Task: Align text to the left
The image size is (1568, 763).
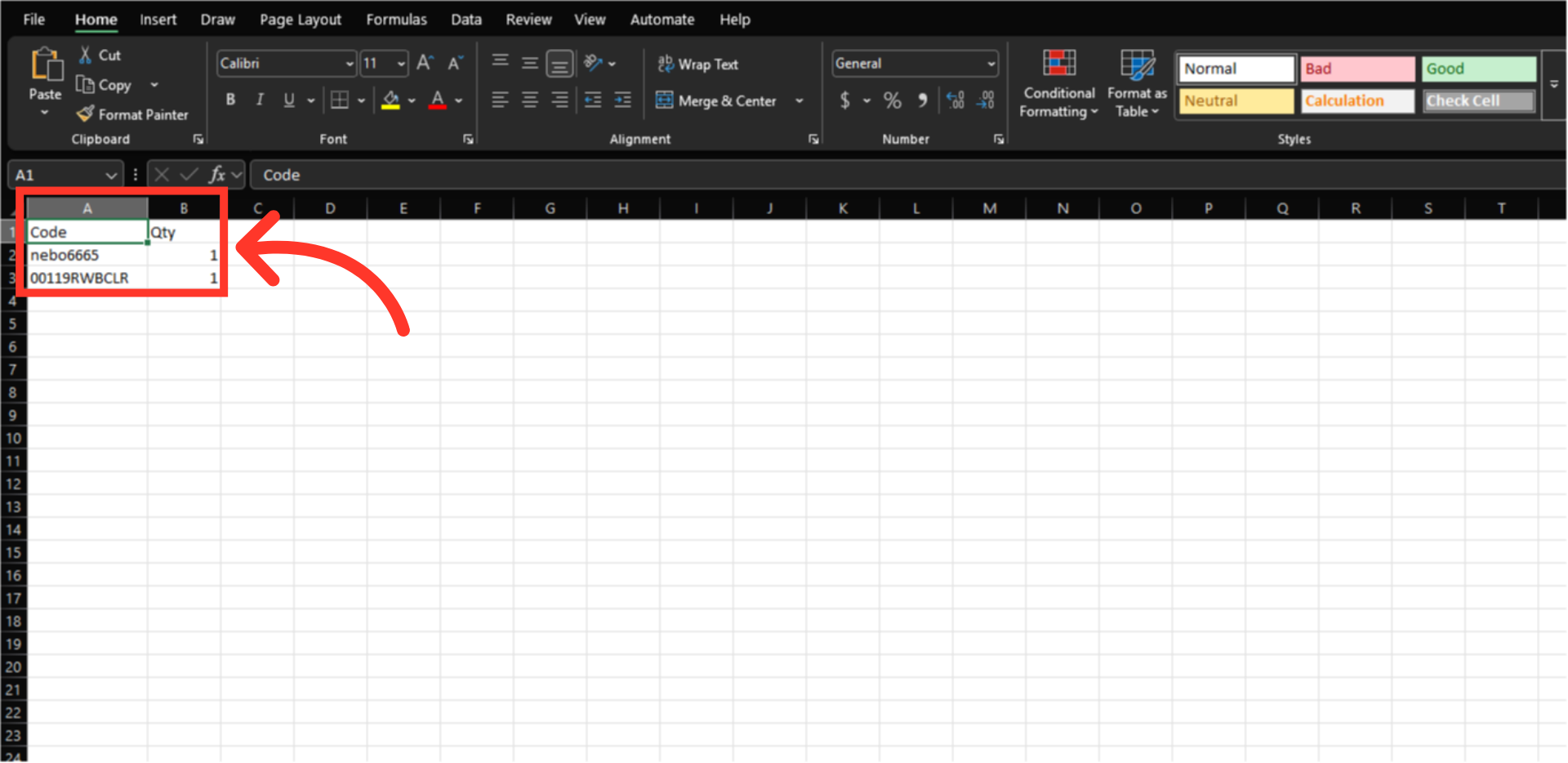Action: click(x=501, y=100)
